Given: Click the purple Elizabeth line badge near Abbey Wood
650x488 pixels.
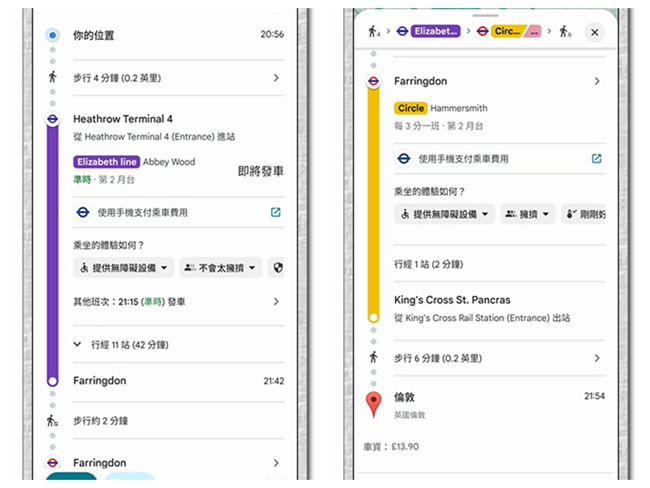Looking at the screenshot, I should pos(106,161).
